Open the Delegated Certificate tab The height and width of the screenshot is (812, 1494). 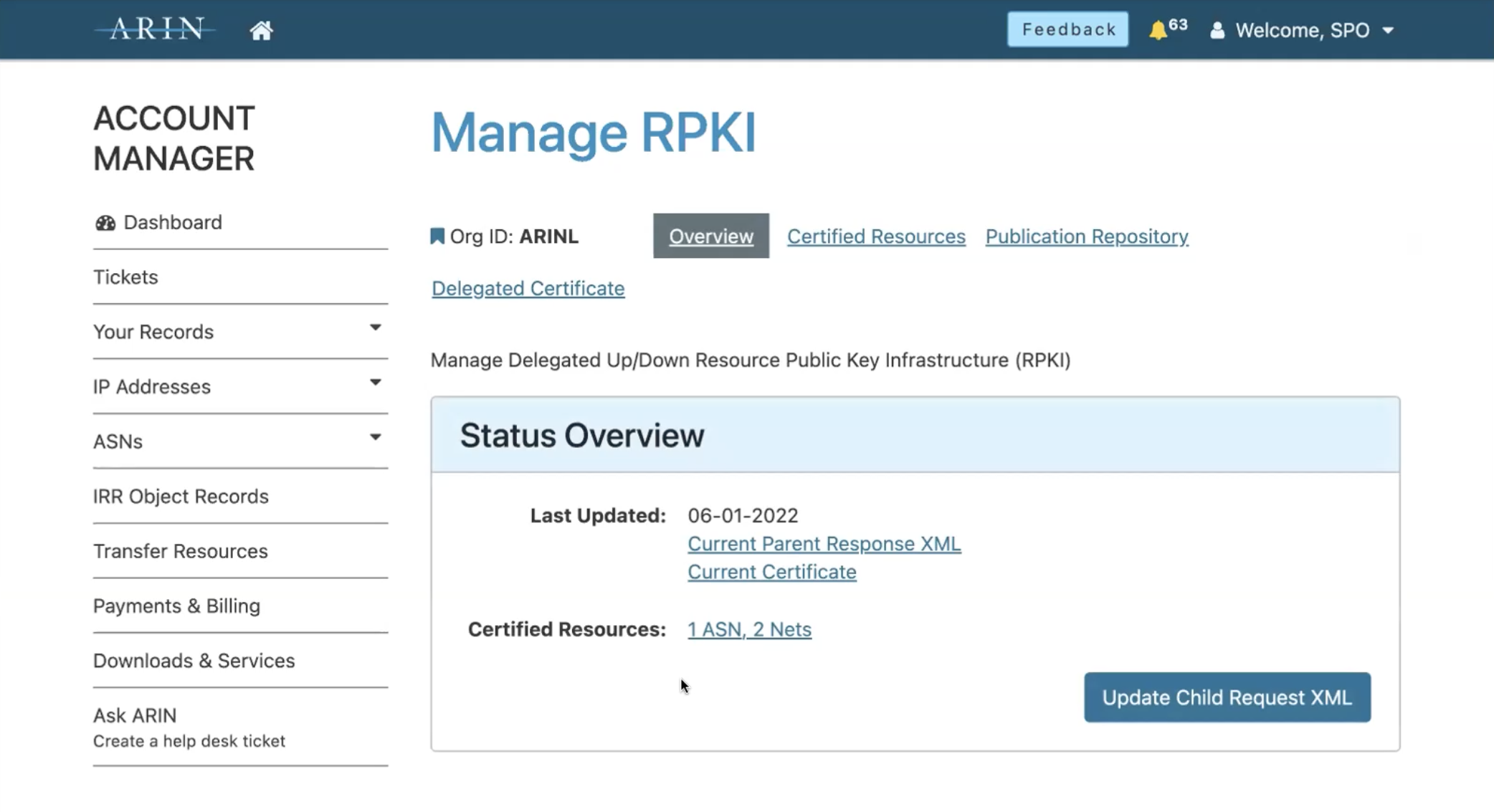coord(528,288)
